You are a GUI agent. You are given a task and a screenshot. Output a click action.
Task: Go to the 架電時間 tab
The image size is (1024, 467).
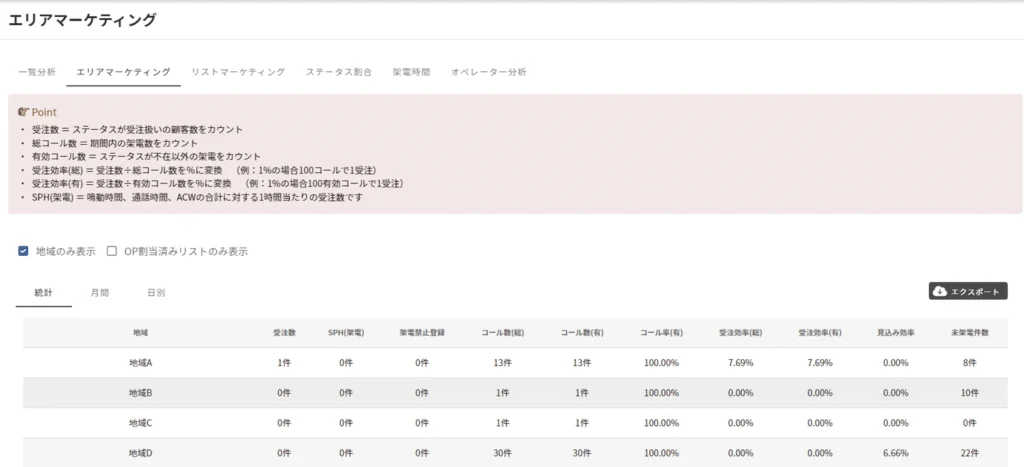point(411,72)
